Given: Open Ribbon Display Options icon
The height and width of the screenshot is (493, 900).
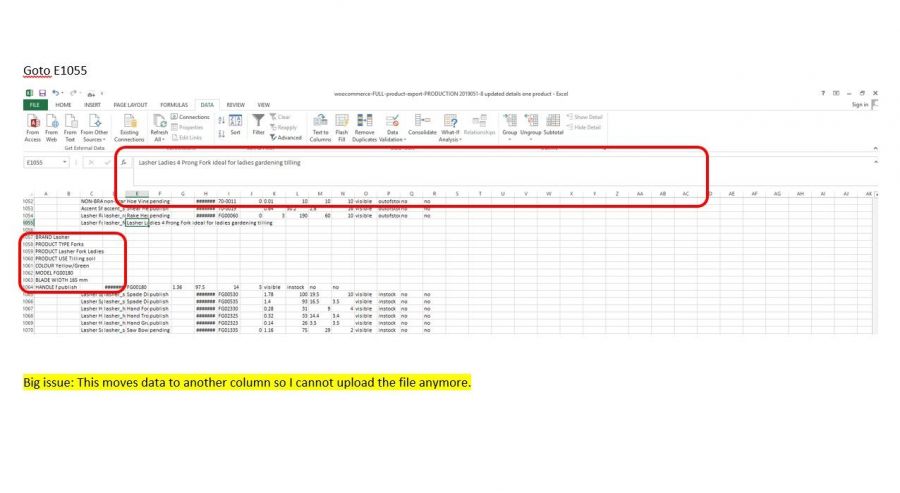Looking at the screenshot, I should (836, 93).
